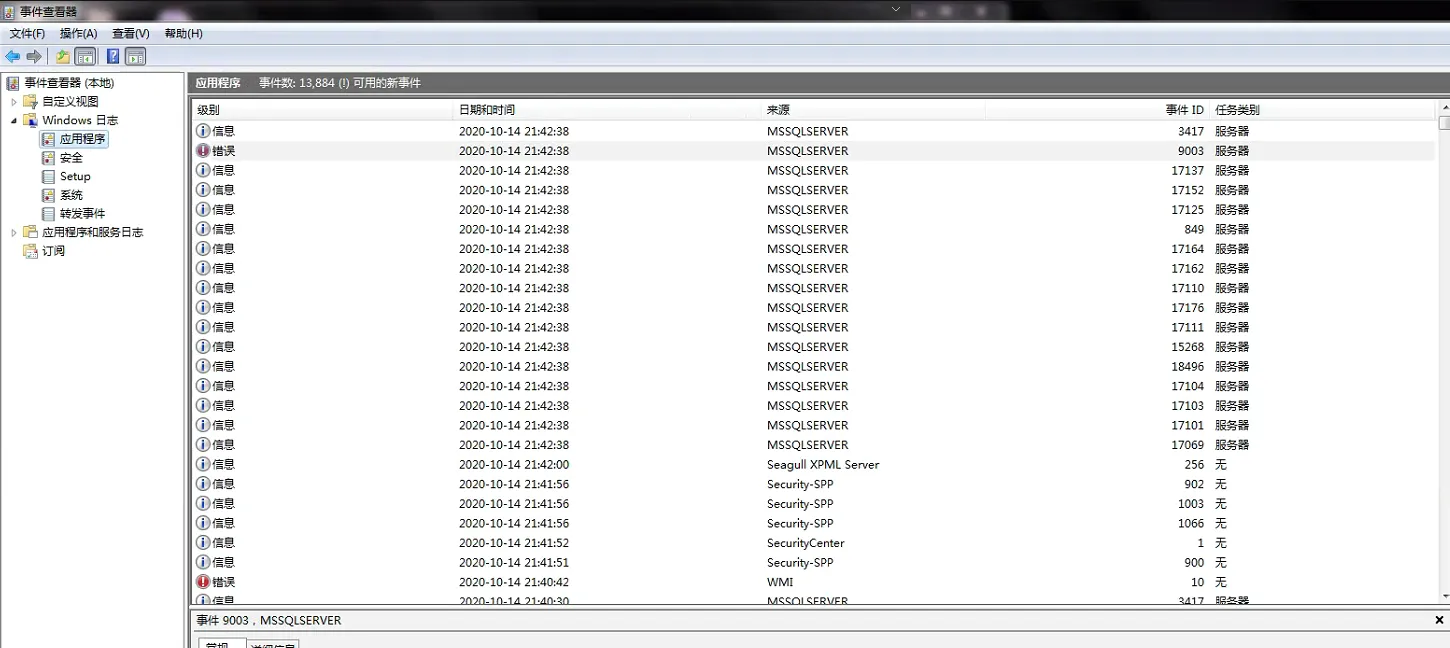
Task: Toggle the console tree pane icon
Action: (86, 57)
